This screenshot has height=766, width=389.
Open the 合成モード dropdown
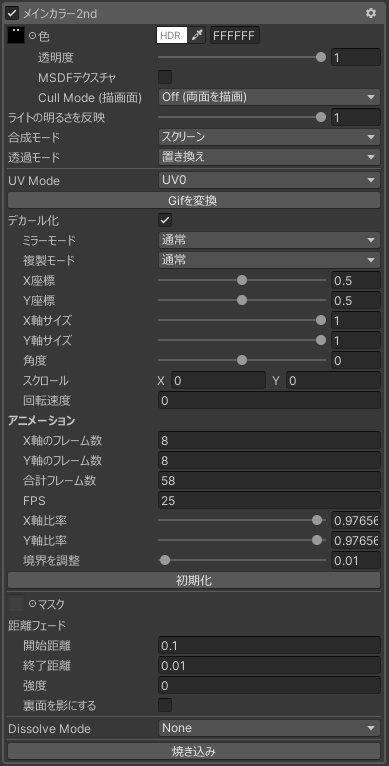coord(269,137)
